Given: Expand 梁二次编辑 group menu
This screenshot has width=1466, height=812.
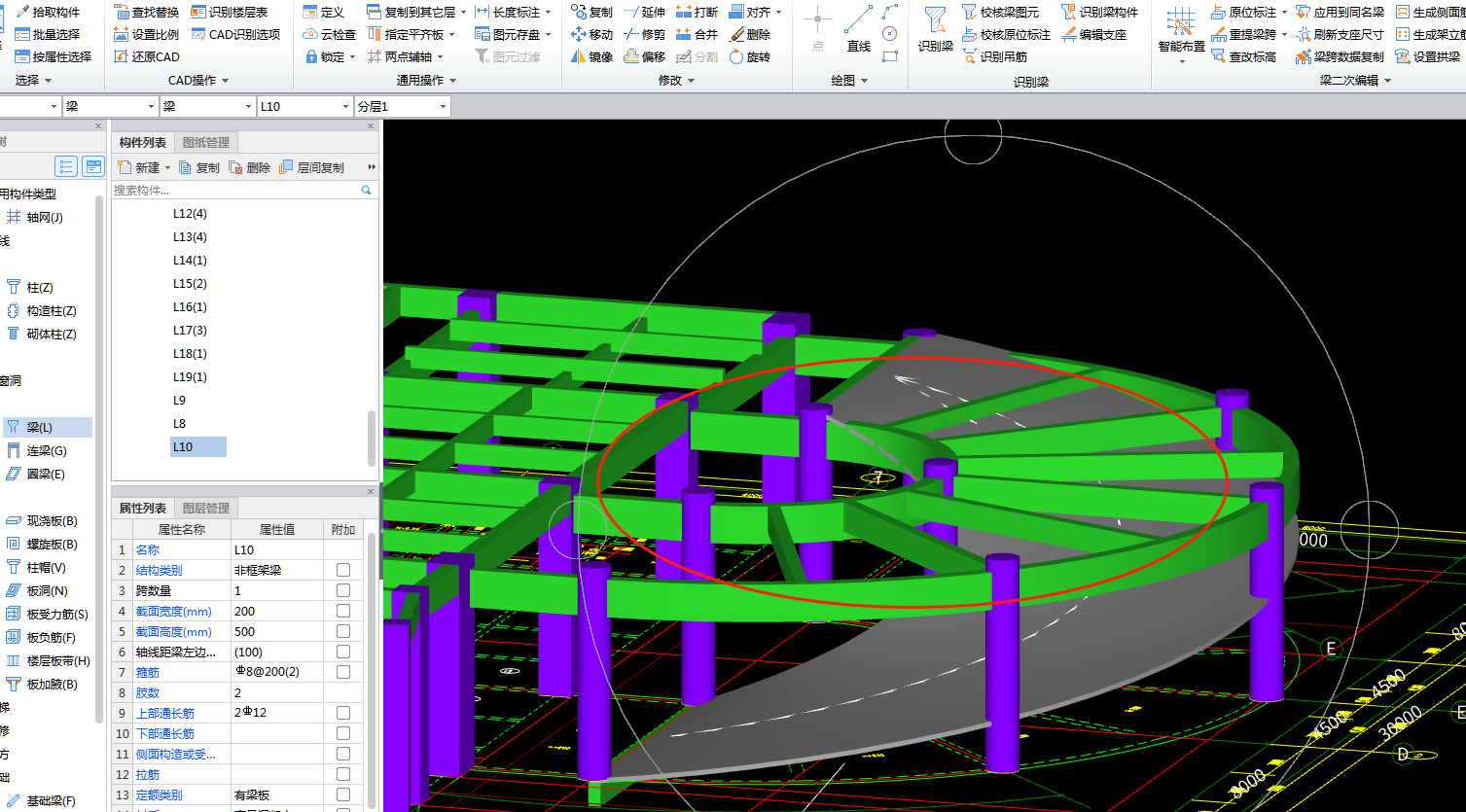Looking at the screenshot, I should [1355, 81].
